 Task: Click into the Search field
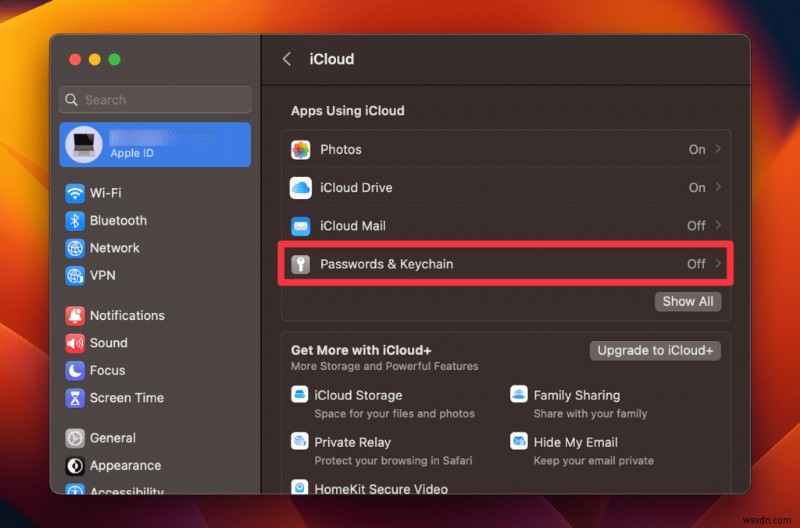click(x=155, y=100)
